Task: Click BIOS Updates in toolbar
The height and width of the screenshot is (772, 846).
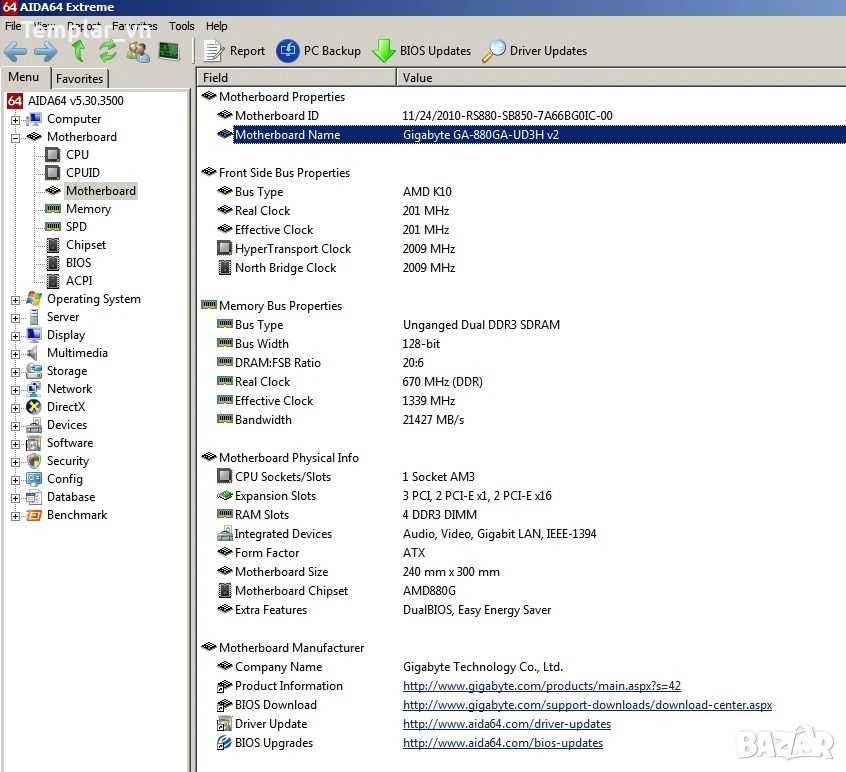Action: (421, 51)
